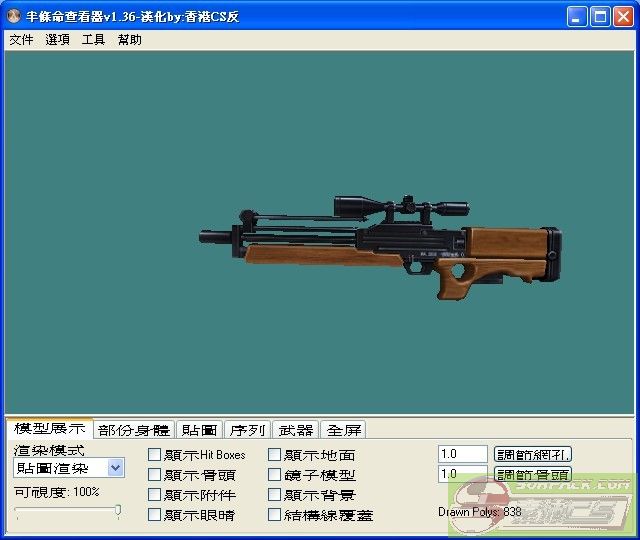Switch to the 貼圖 tab
Viewport: 640px width, 540px height.
199,430
